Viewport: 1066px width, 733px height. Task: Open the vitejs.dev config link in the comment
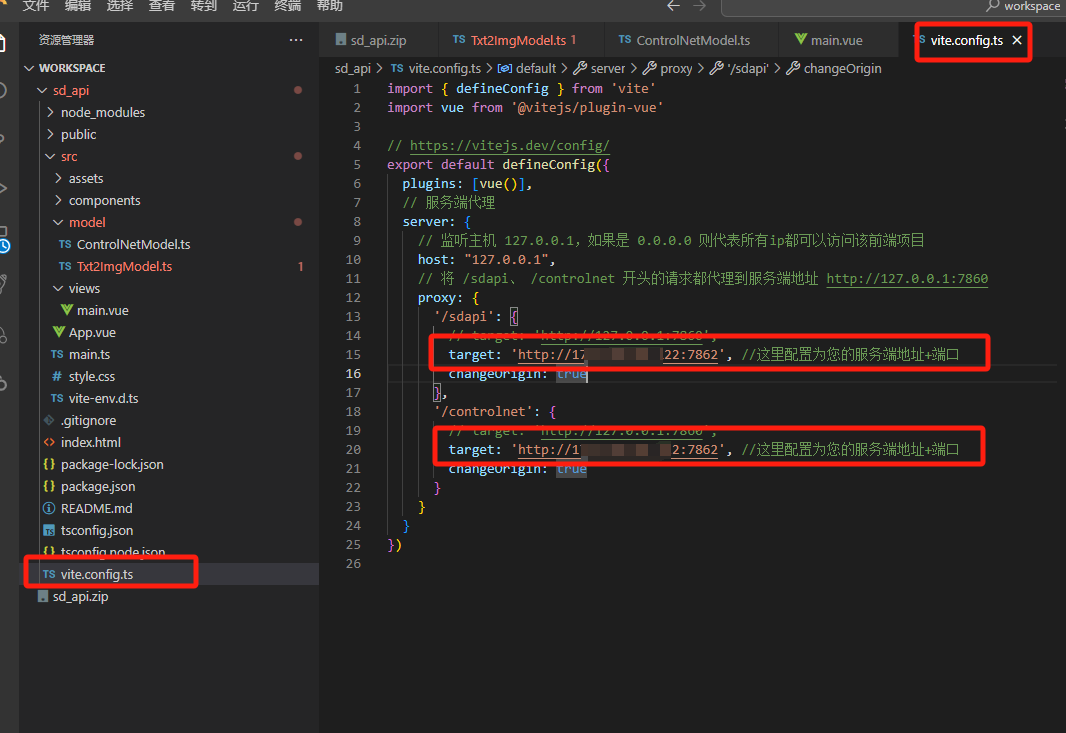(x=509, y=145)
